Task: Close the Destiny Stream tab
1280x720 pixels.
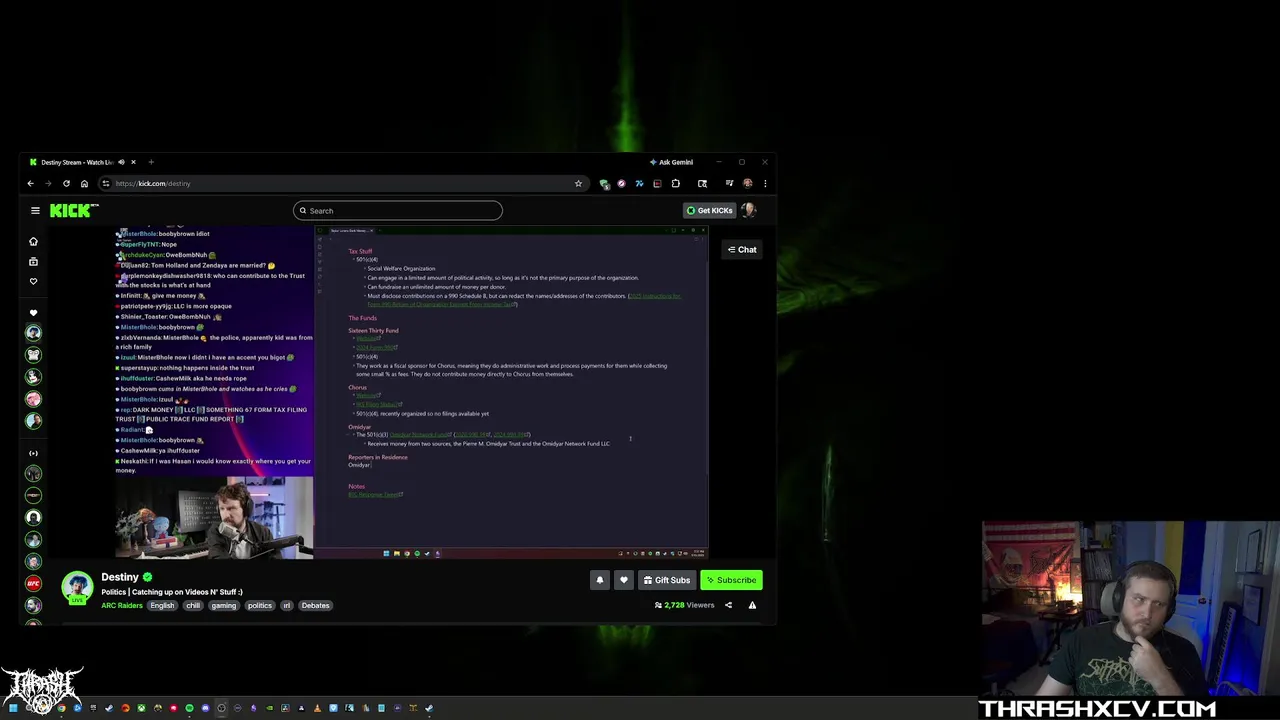Action: point(133,162)
